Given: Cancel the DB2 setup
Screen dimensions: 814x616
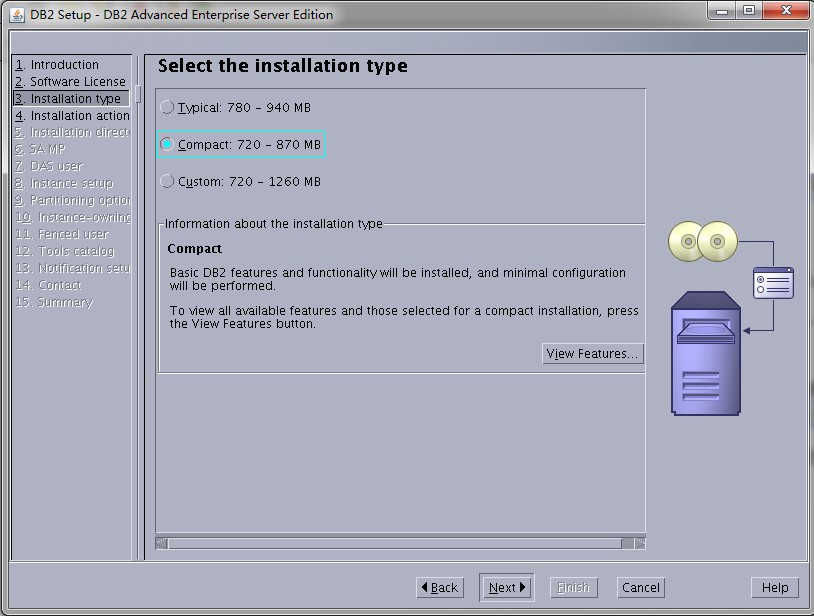Looking at the screenshot, I should (x=641, y=587).
